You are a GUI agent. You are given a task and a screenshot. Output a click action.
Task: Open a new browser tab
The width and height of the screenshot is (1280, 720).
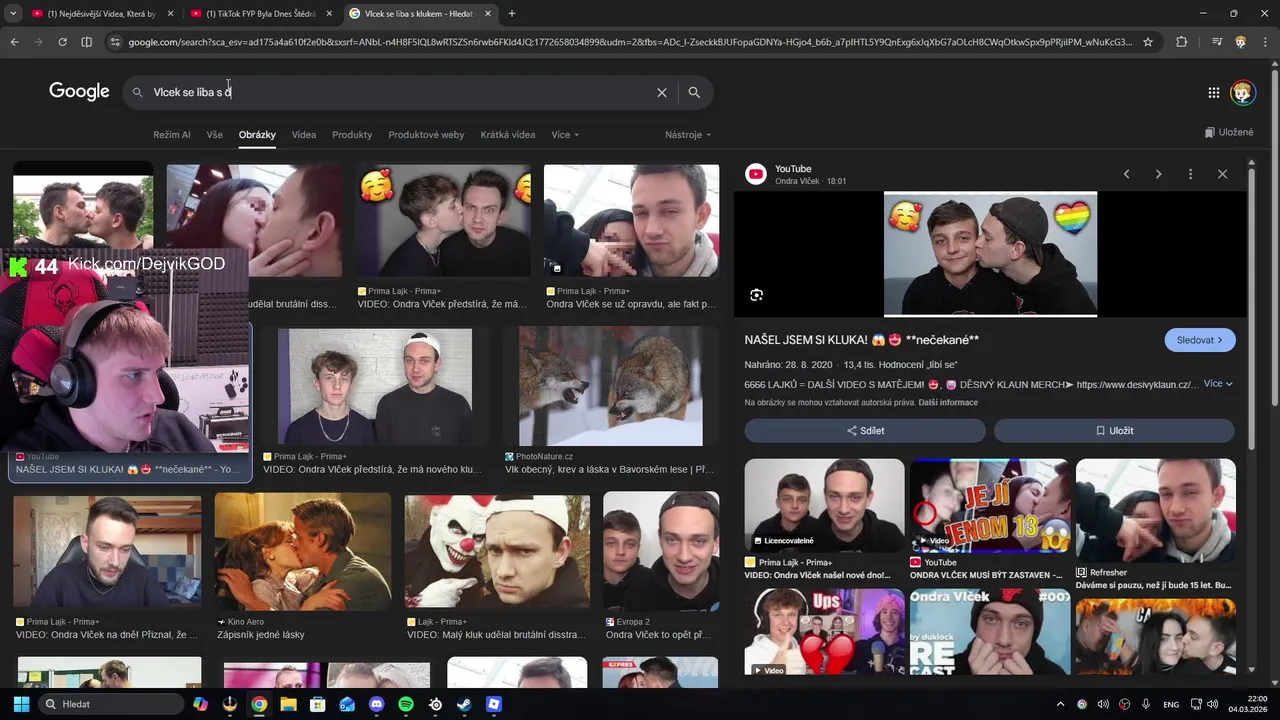tap(512, 14)
